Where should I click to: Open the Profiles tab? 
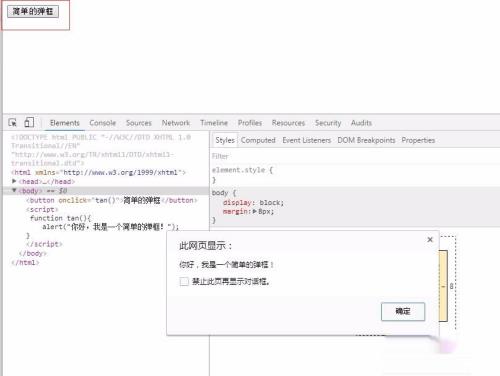250,123
